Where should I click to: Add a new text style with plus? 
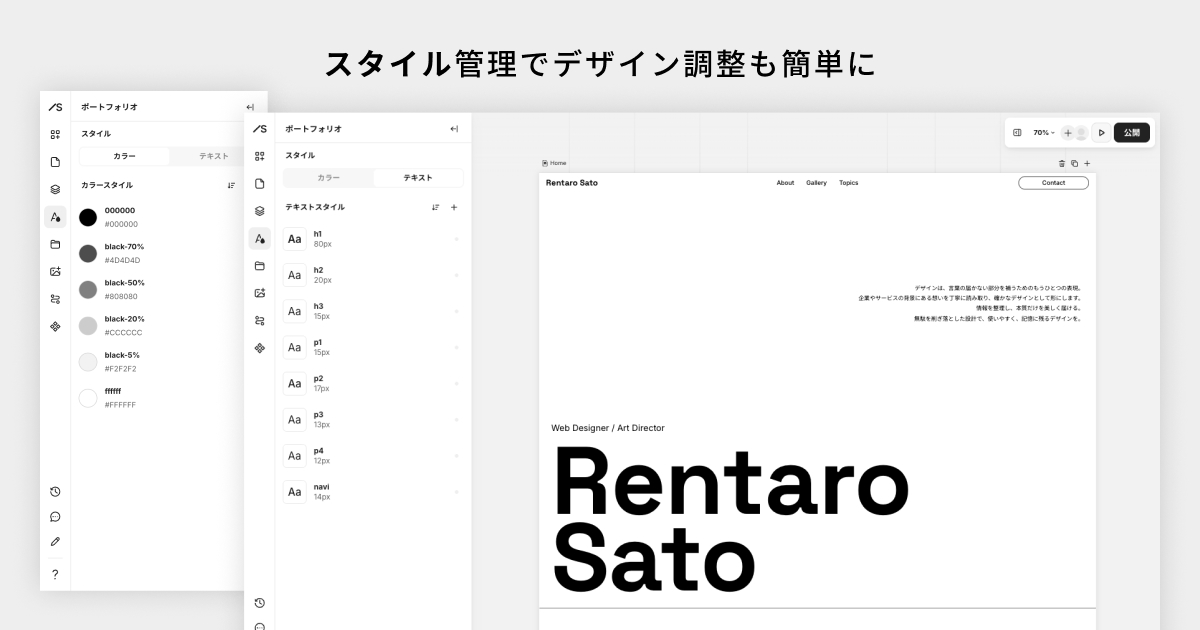tap(454, 208)
